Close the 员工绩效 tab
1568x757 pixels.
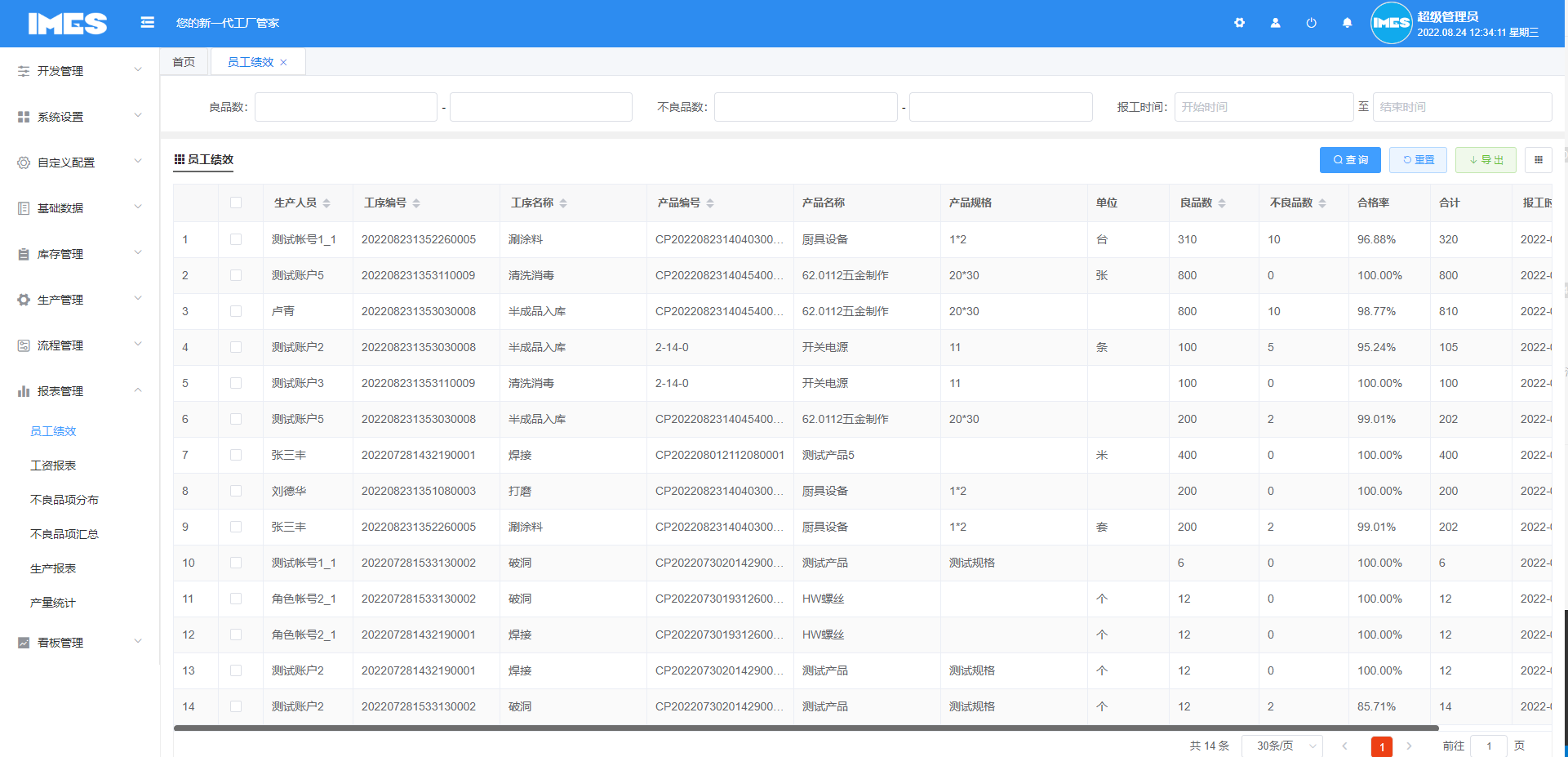(283, 62)
